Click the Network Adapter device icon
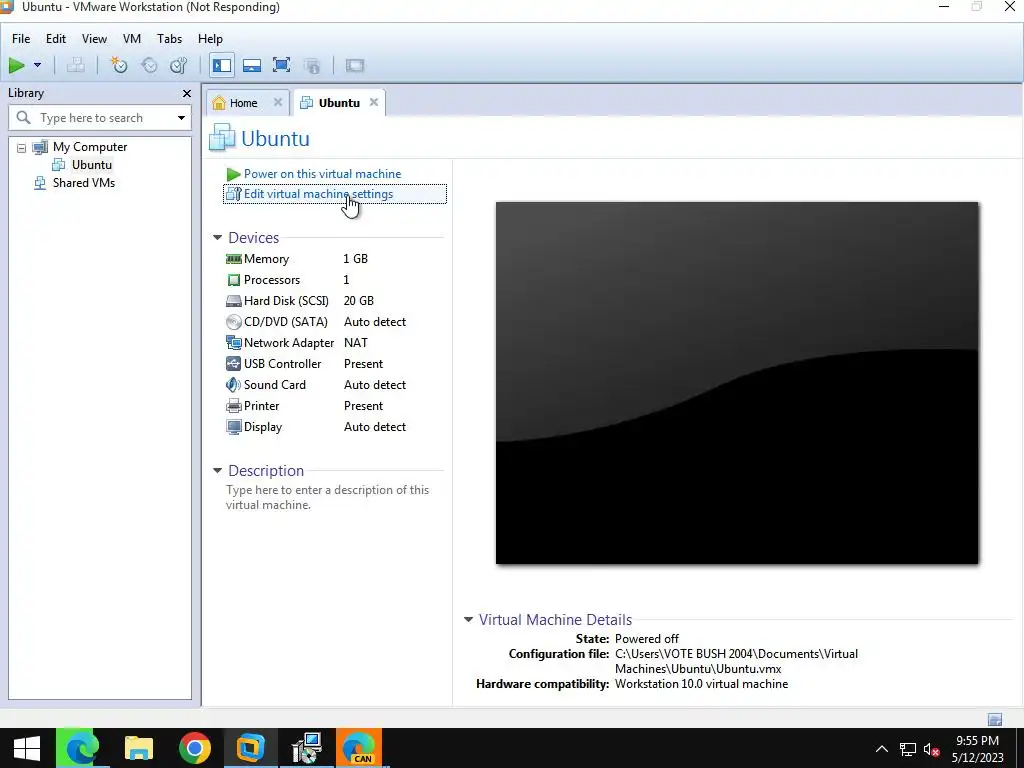1024x768 pixels. pyautogui.click(x=233, y=343)
